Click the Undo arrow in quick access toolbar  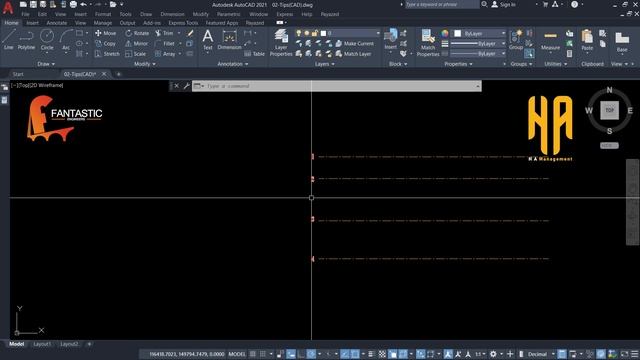pyautogui.click(x=84, y=4)
